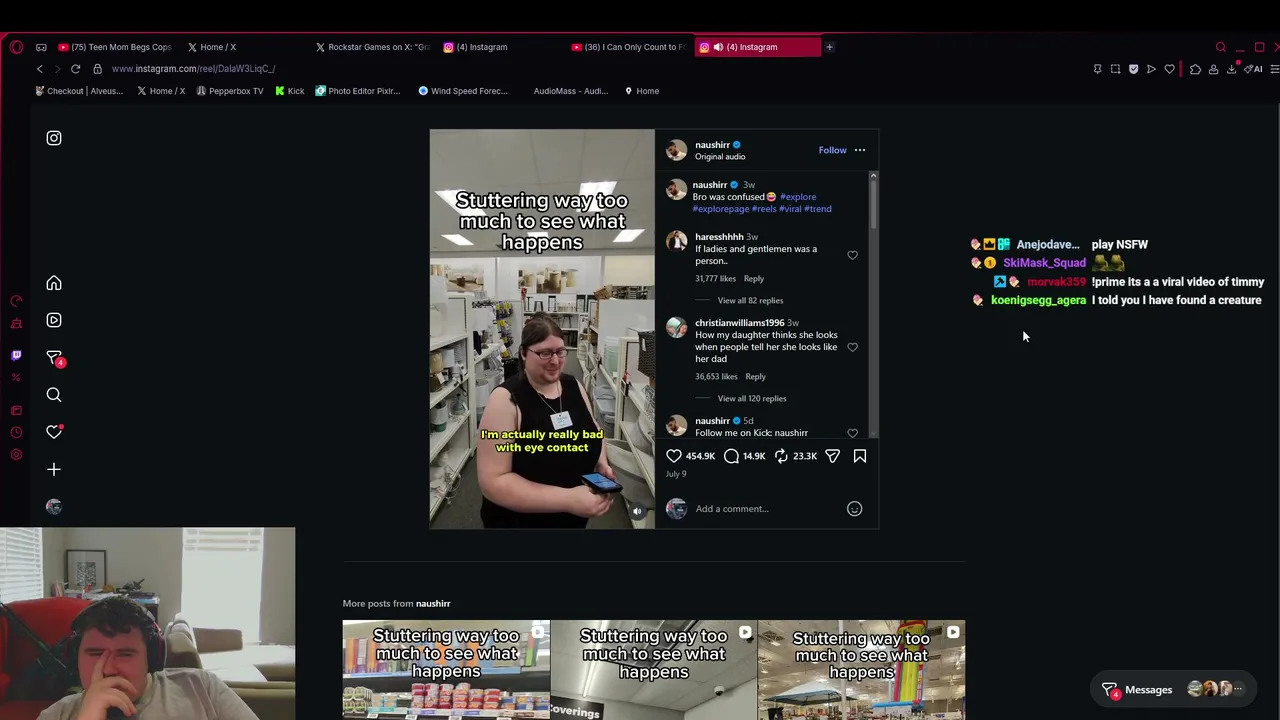
Task: Focus the Add a comment field
Action: [765, 509]
